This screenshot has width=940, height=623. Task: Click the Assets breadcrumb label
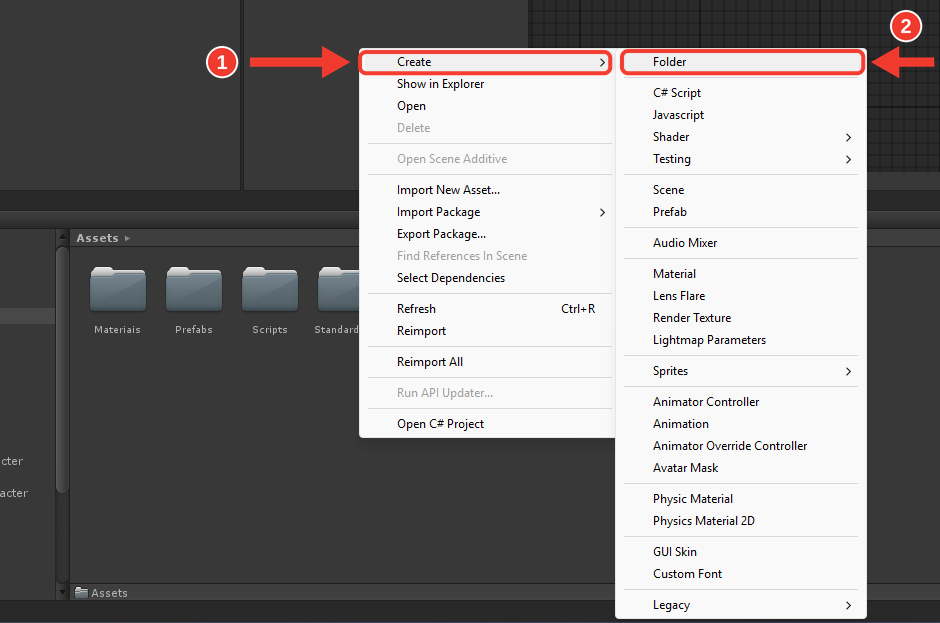pos(97,238)
